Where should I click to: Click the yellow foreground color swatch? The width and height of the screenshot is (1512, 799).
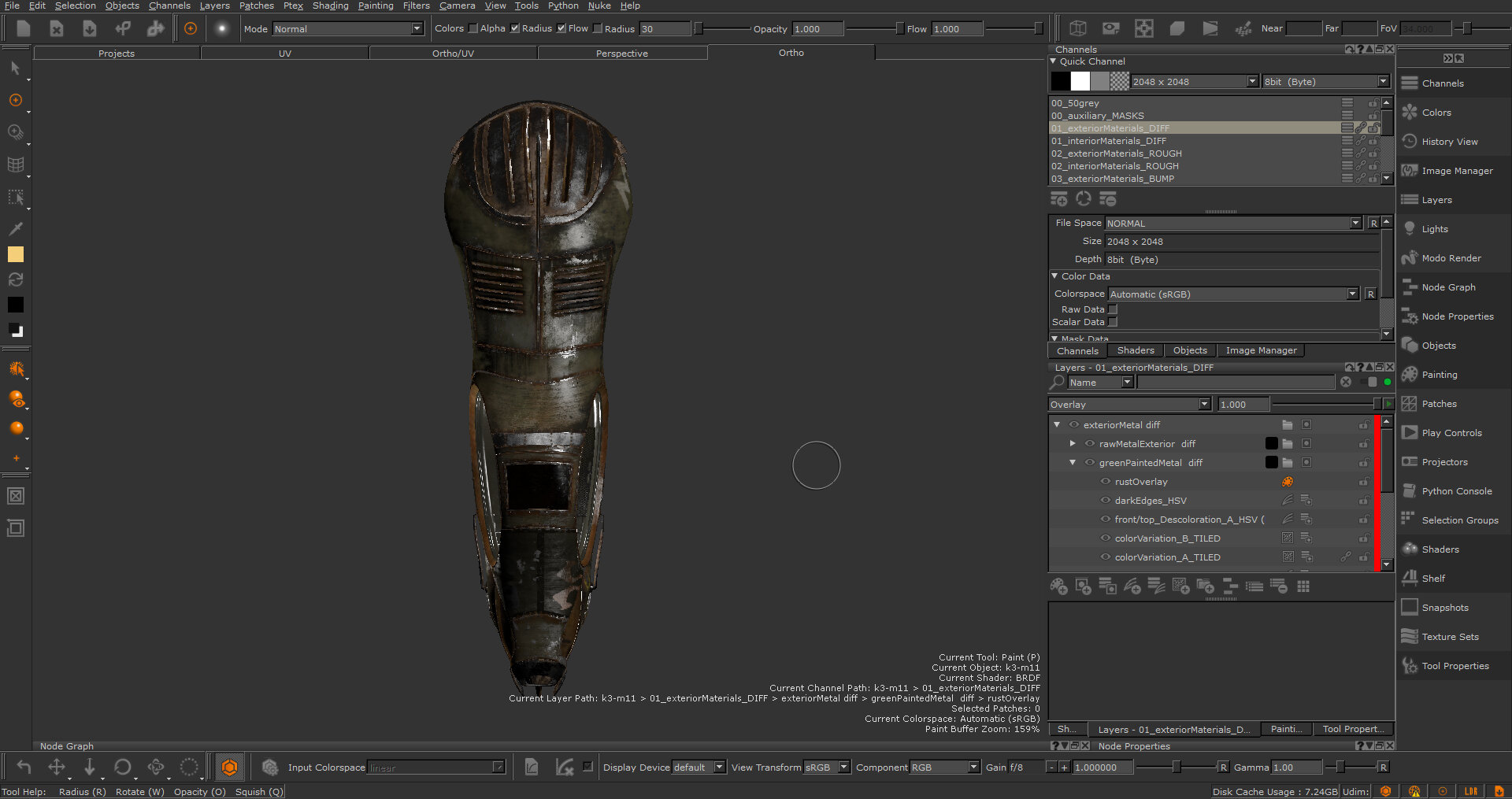pos(15,254)
